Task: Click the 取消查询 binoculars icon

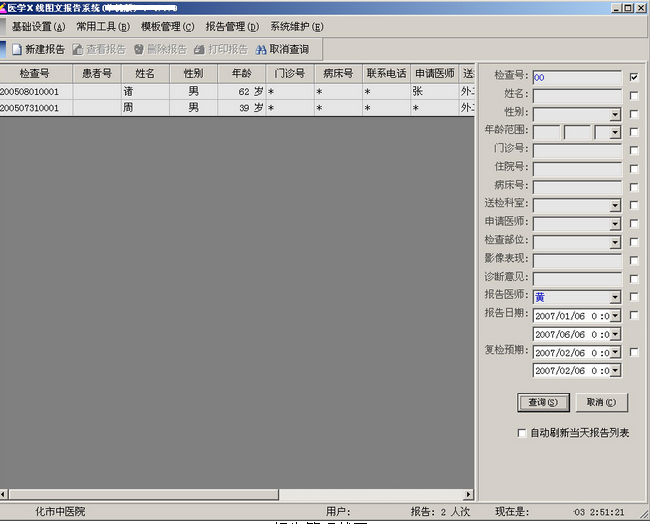Action: pyautogui.click(x=261, y=50)
